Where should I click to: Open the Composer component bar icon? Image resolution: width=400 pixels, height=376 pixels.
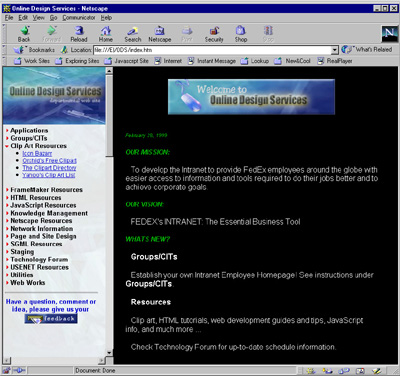point(376,371)
